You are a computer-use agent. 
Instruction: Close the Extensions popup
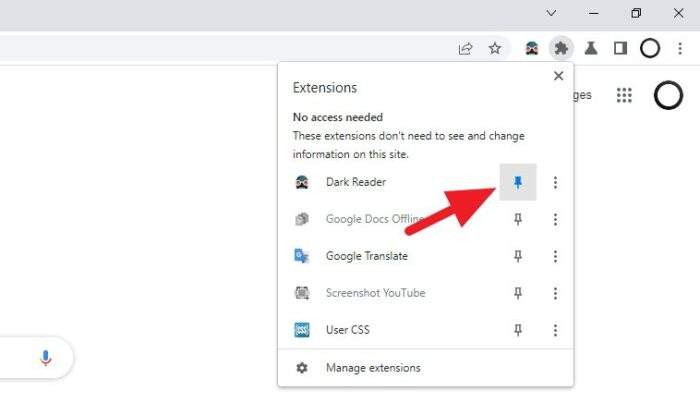pos(558,76)
